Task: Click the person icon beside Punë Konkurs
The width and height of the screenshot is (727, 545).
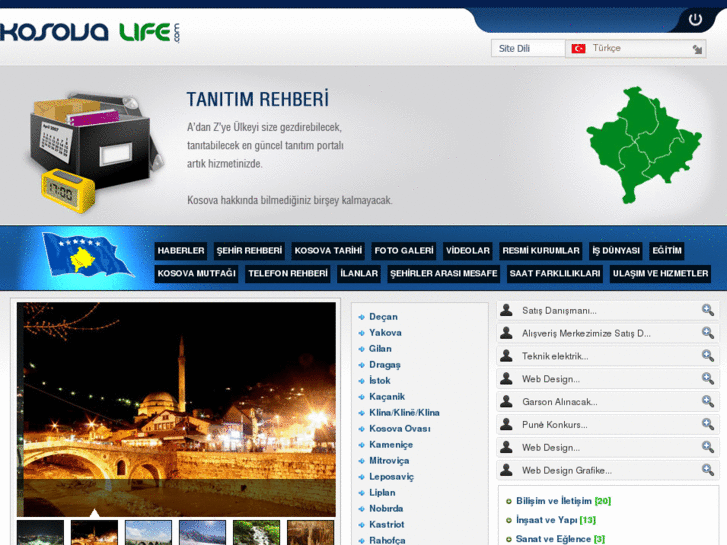Action: tap(506, 424)
